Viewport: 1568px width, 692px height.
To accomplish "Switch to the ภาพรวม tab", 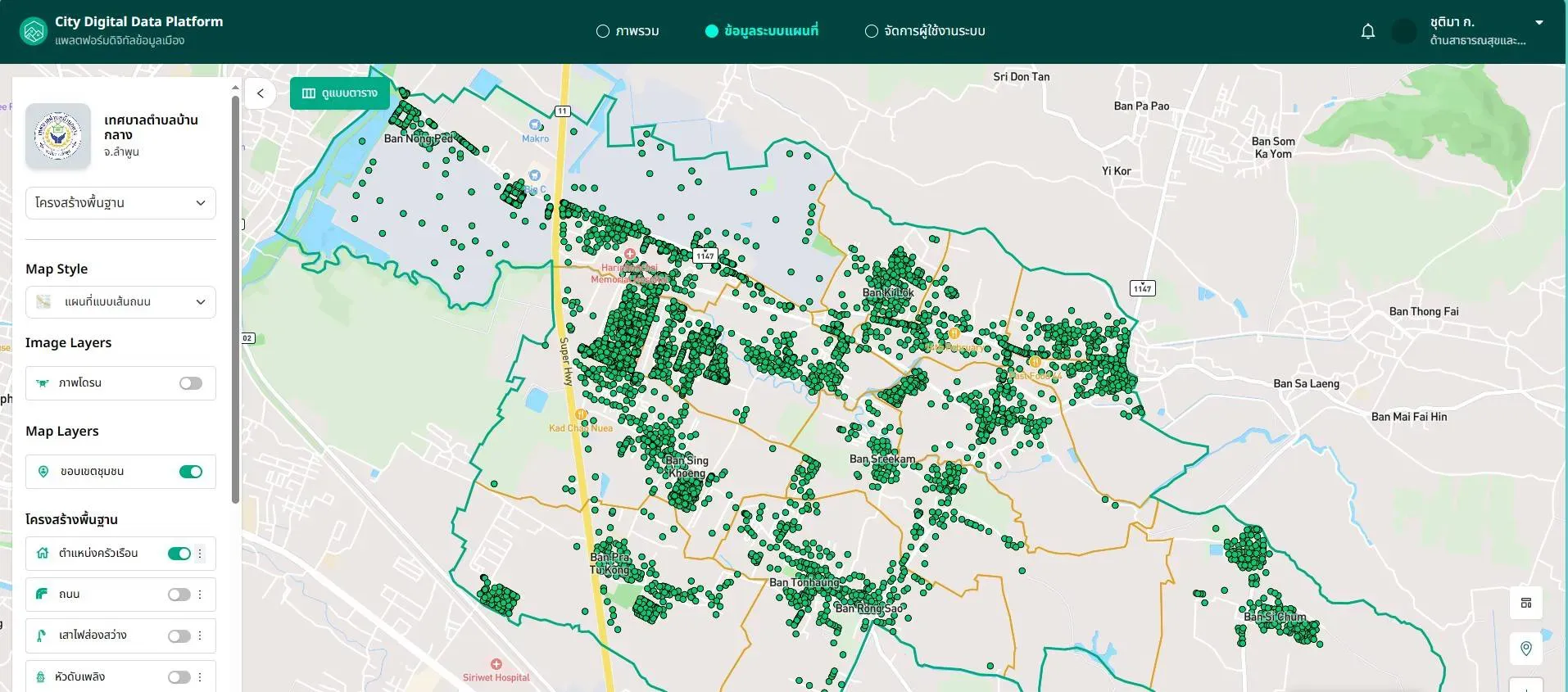I will 628,31.
